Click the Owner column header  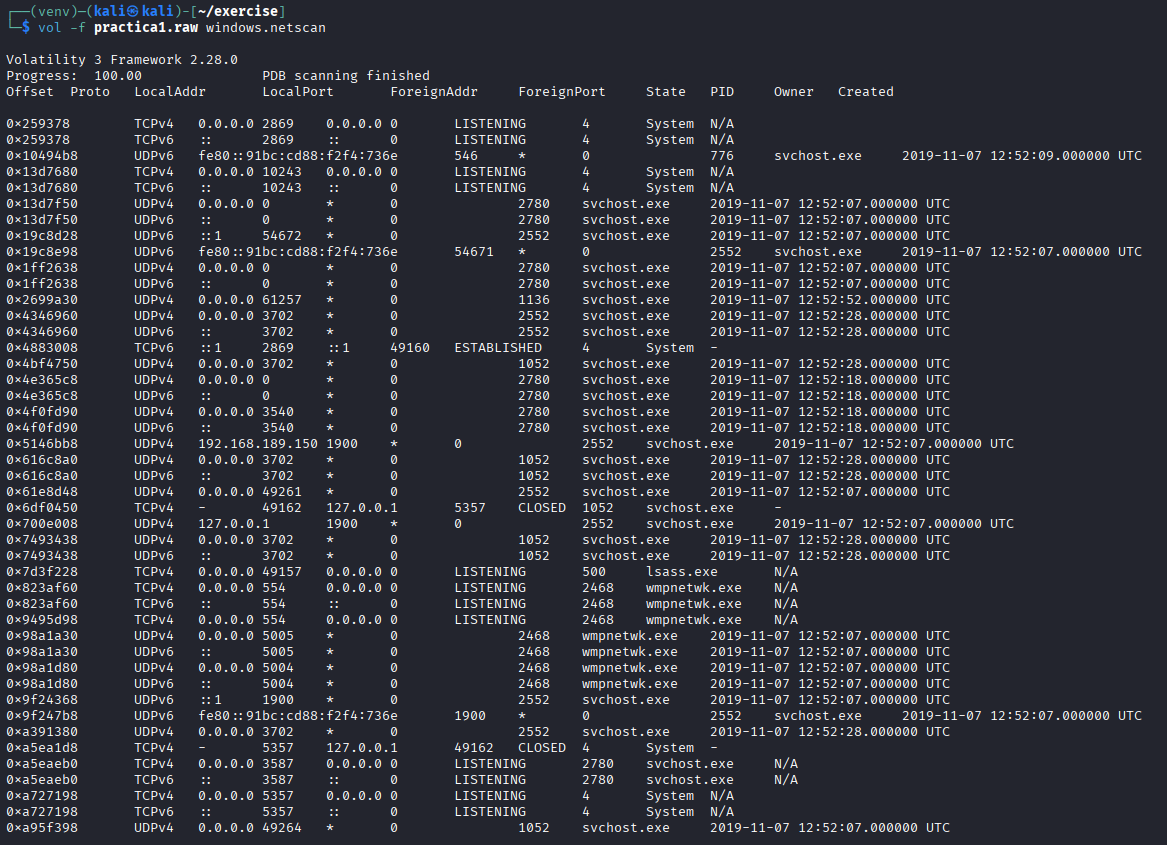(x=794, y=92)
